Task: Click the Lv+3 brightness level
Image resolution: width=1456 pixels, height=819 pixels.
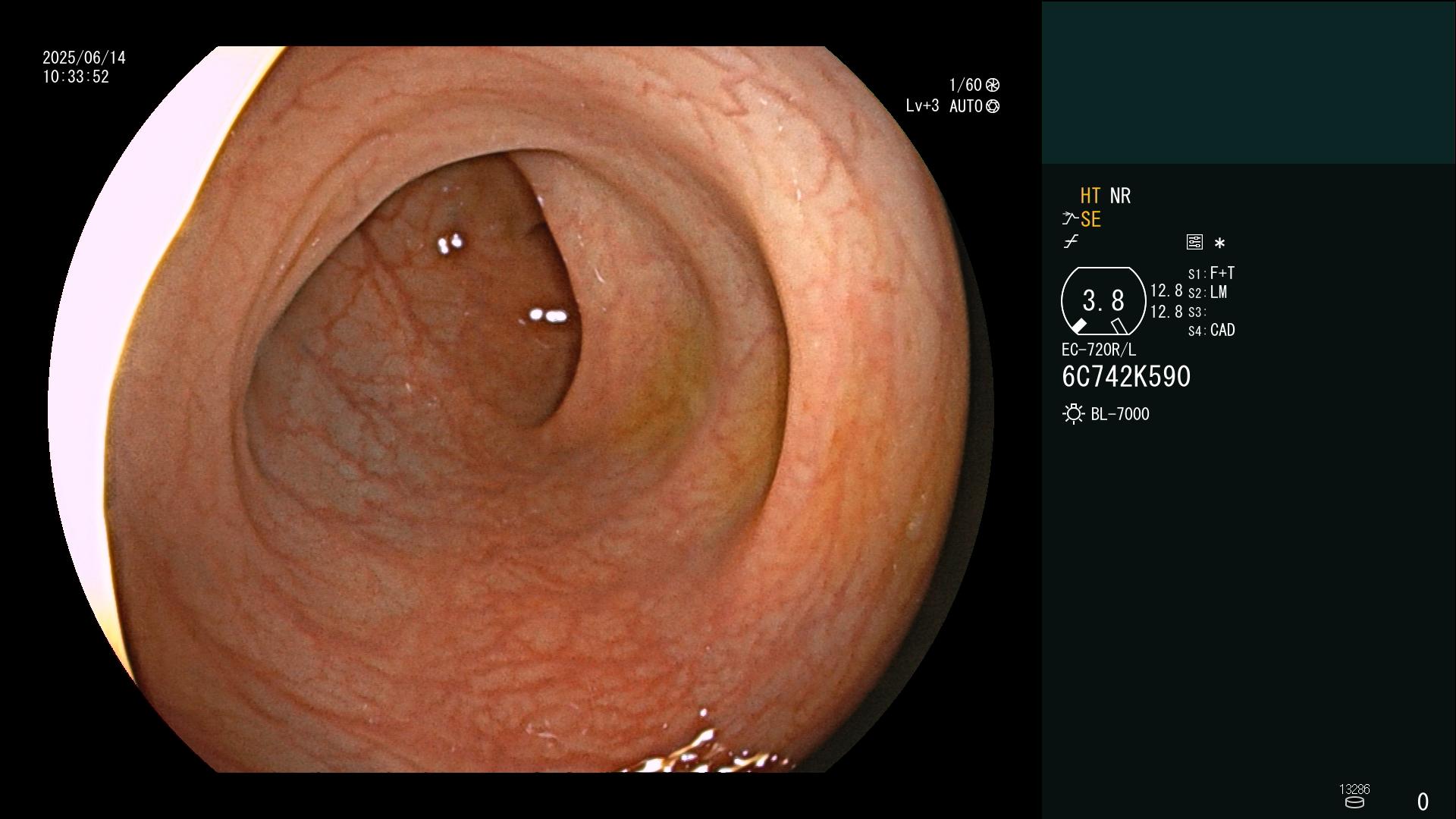Action: (x=922, y=106)
